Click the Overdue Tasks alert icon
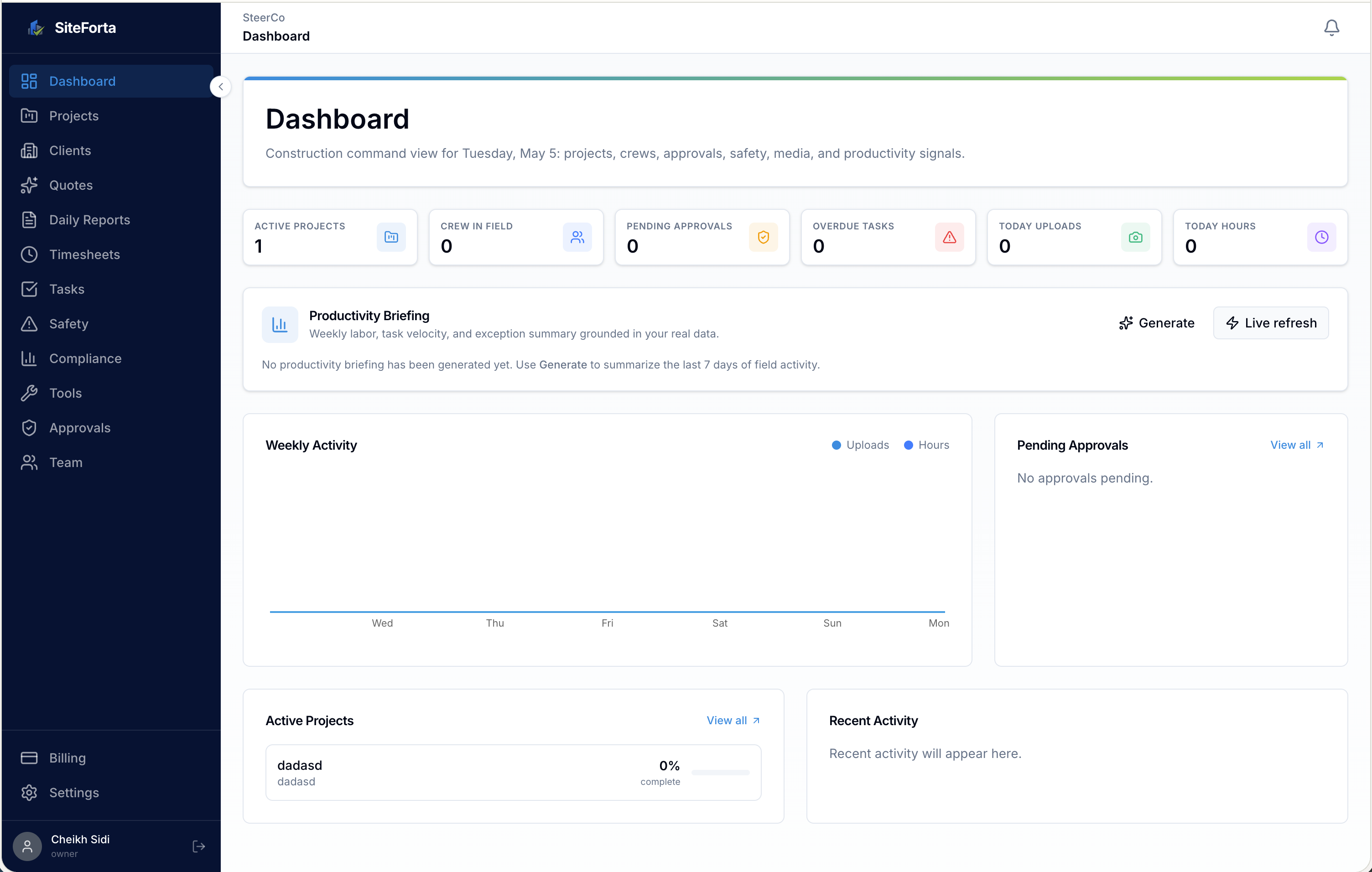Viewport: 1372px width, 872px height. [949, 237]
